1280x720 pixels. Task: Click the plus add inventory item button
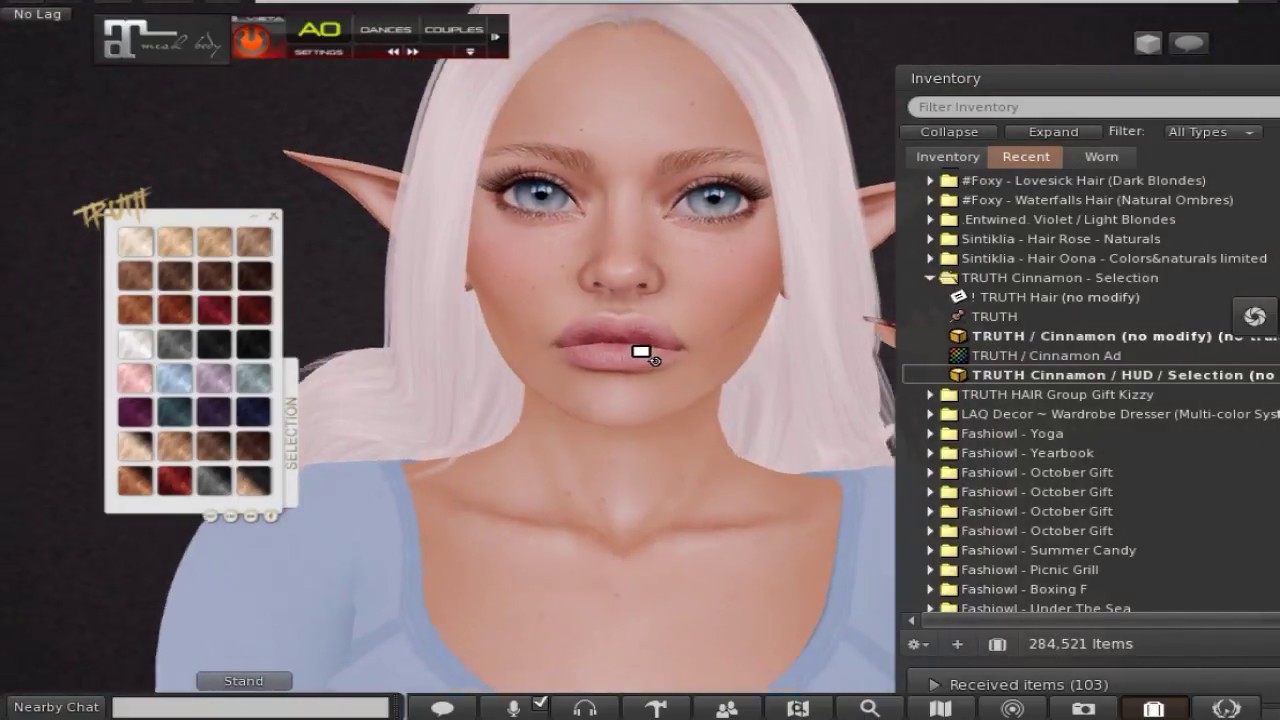(x=957, y=645)
